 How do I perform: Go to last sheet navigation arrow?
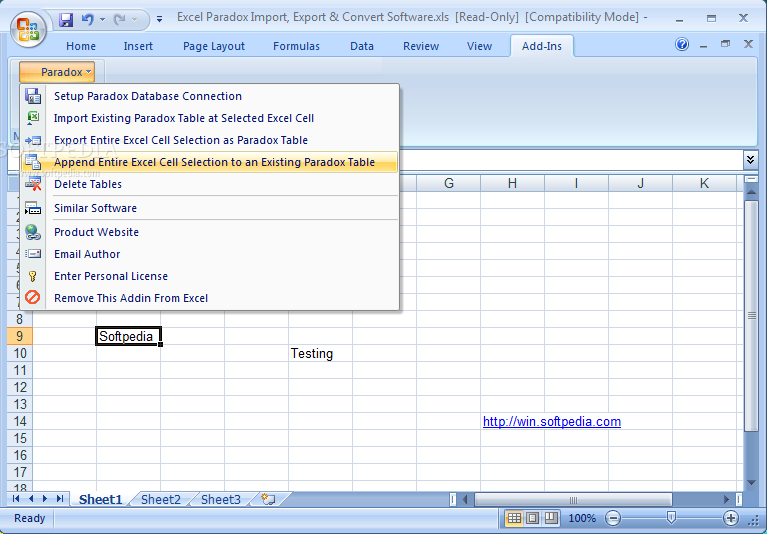tap(60, 499)
